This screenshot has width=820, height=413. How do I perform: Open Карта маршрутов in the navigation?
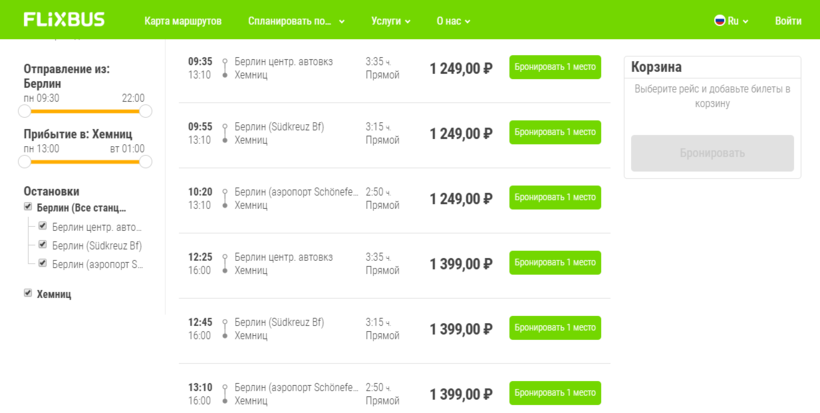point(183,20)
